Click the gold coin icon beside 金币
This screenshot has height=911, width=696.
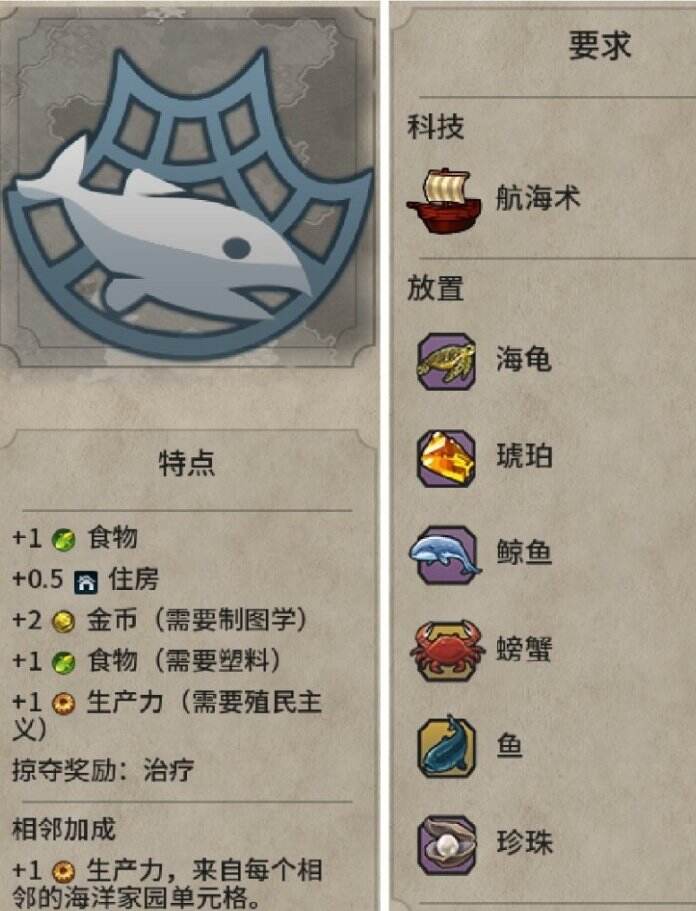point(63,622)
